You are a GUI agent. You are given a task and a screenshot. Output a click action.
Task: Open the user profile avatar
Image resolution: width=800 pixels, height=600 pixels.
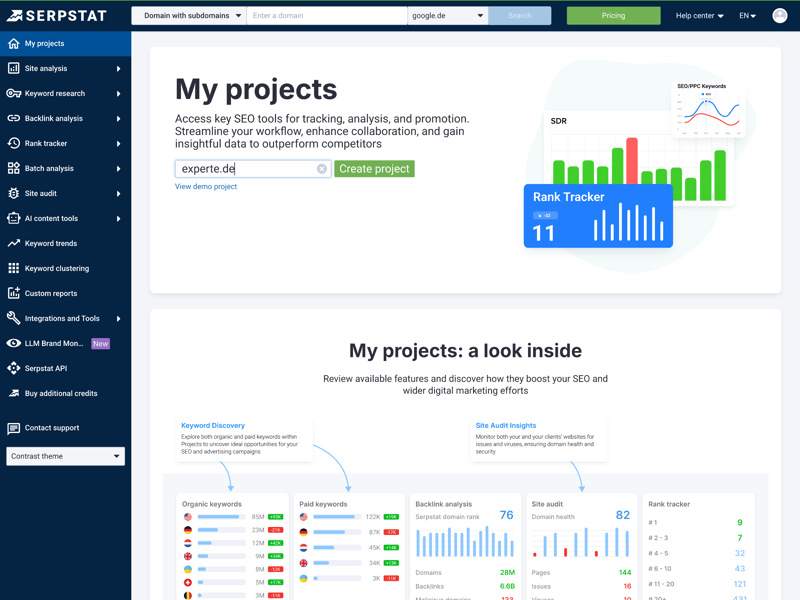(x=780, y=16)
